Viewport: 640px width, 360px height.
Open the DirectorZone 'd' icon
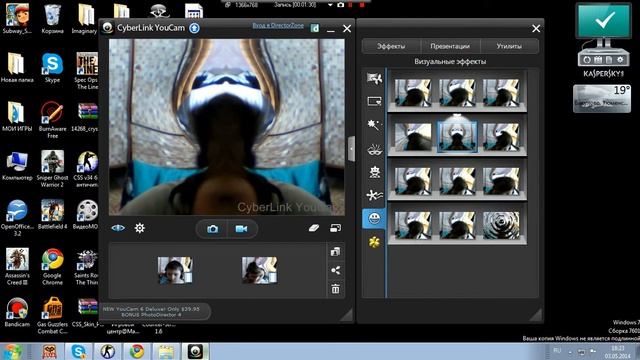(x=315, y=28)
